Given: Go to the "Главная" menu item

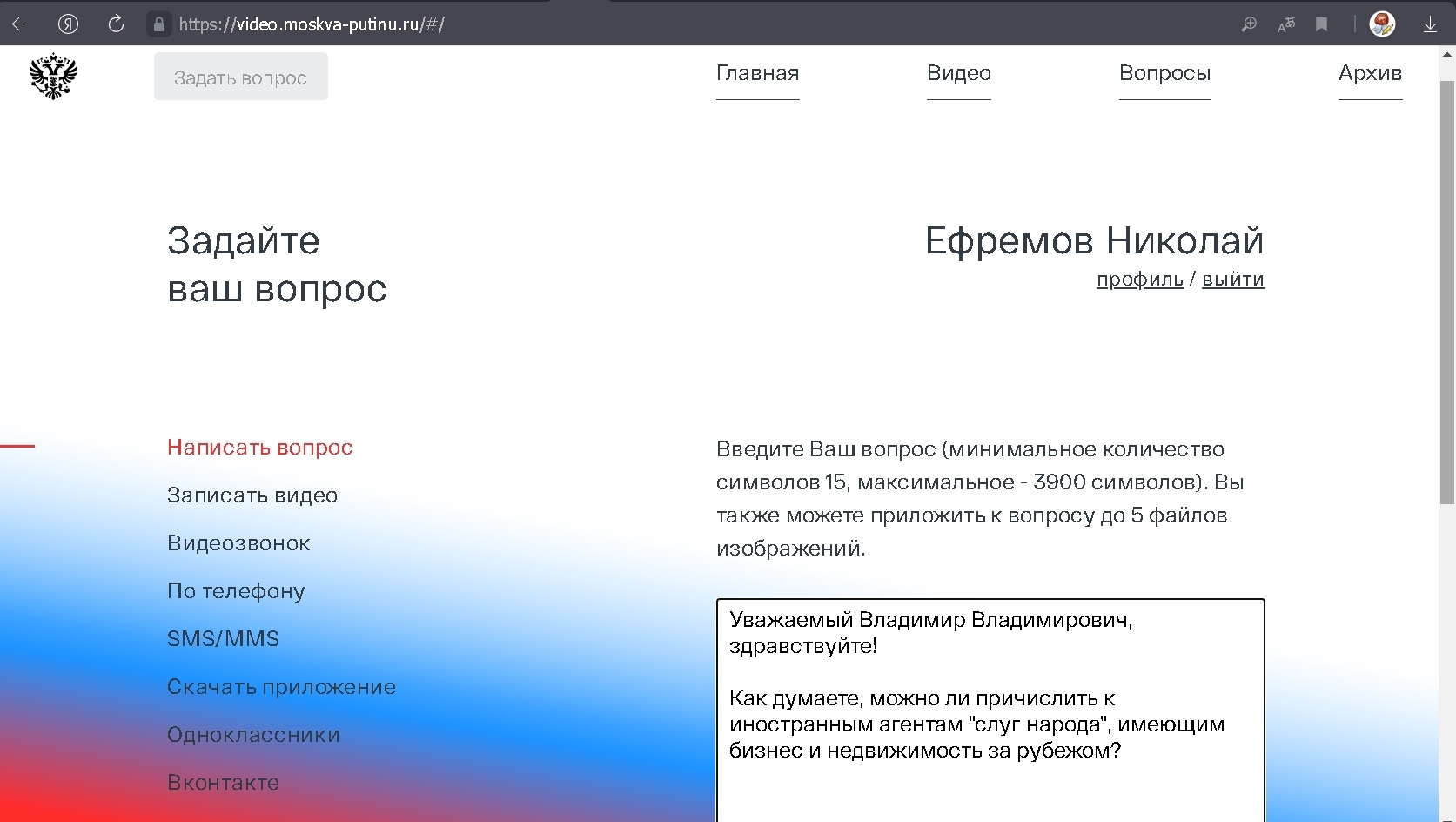Looking at the screenshot, I should coord(757,73).
